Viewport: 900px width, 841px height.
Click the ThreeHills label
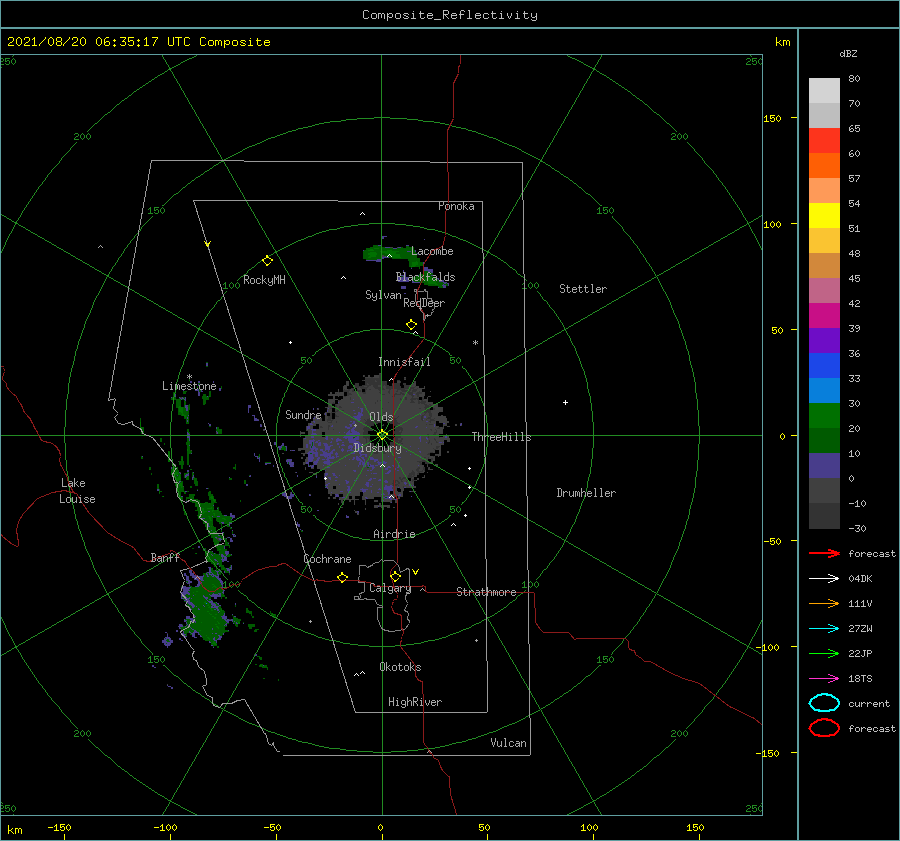pos(501,437)
